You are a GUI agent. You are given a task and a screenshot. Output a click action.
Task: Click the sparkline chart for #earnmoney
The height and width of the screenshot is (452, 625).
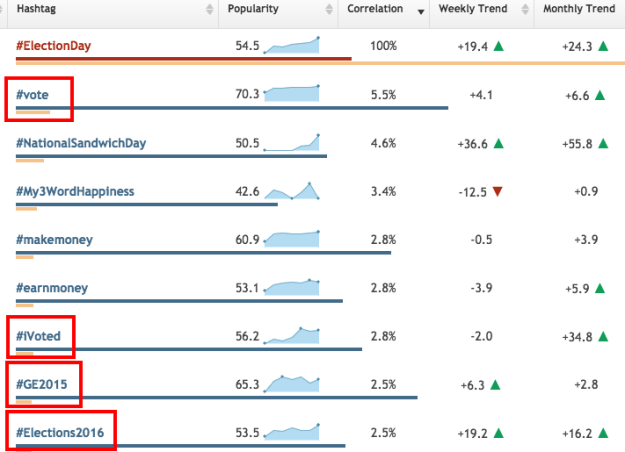pyautogui.click(x=291, y=288)
